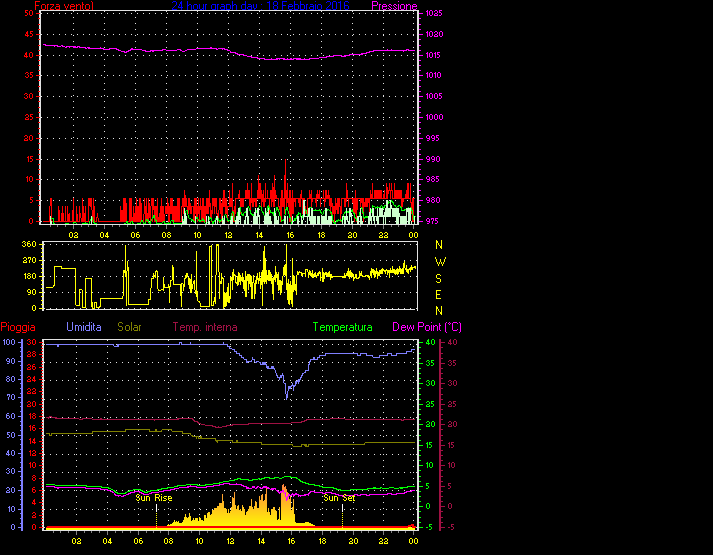Select the 'W' wind direction letter
This screenshot has width=713, height=555.
point(439,261)
